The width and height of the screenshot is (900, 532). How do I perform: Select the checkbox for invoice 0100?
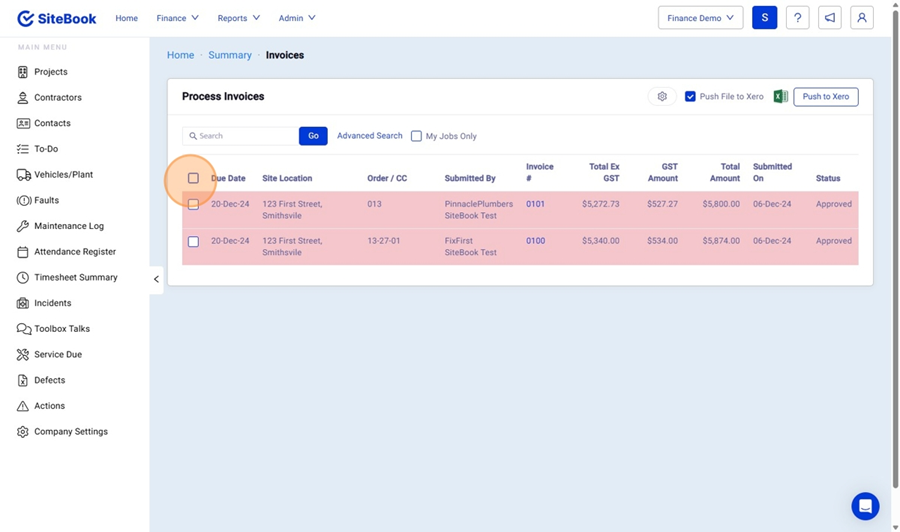pyautogui.click(x=193, y=241)
